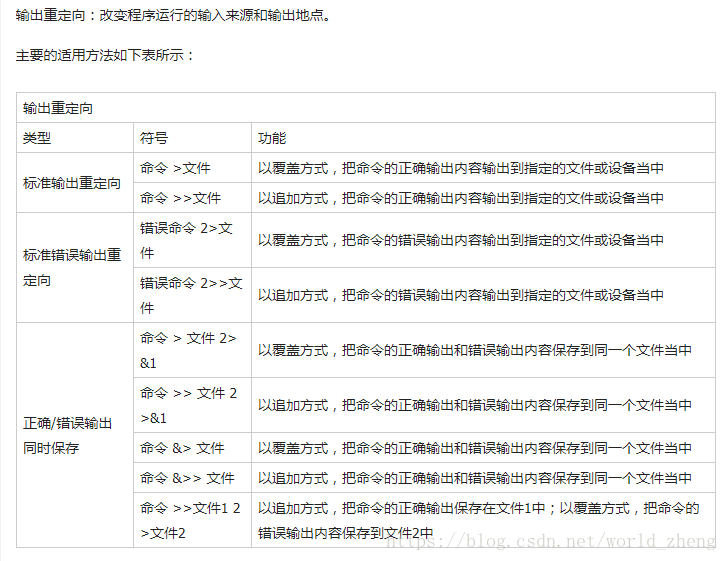Click the symbol cell '错误命令 2>文件'
This screenshot has height=561, width=727.
coord(192,240)
